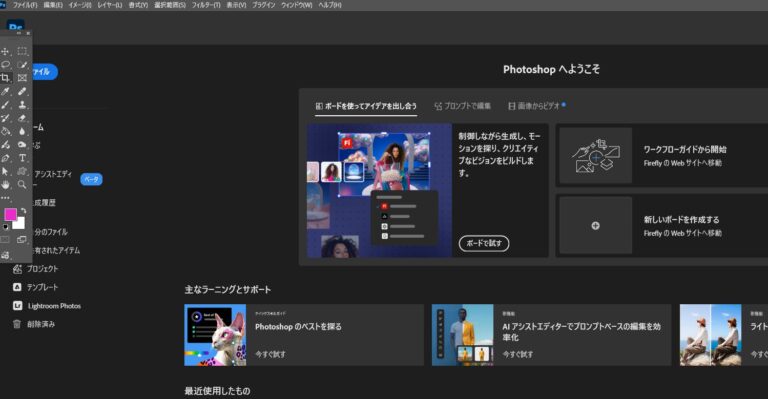This screenshot has width=768, height=399.
Task: Select the Pen tool
Action: point(5,158)
